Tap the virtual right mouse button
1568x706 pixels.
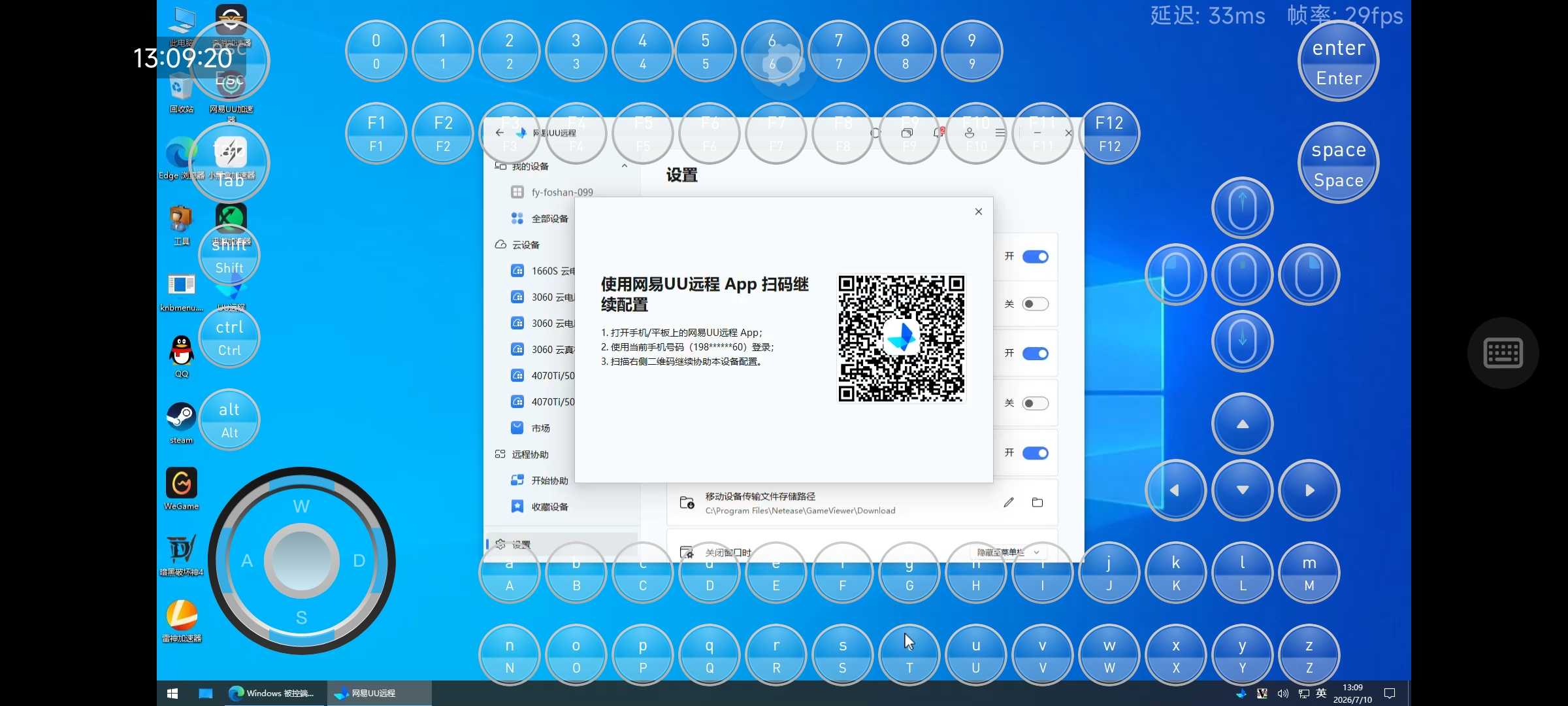1309,275
